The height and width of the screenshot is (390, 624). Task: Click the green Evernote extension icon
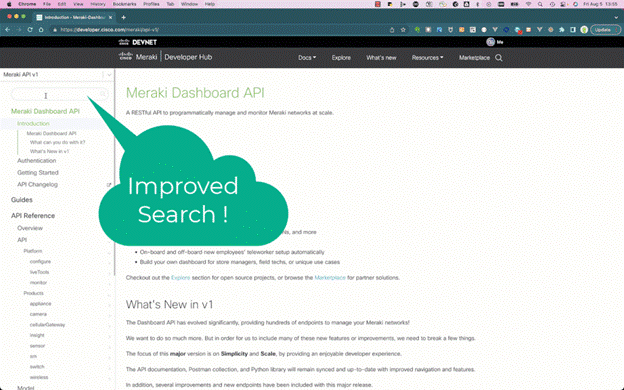(x=417, y=29)
